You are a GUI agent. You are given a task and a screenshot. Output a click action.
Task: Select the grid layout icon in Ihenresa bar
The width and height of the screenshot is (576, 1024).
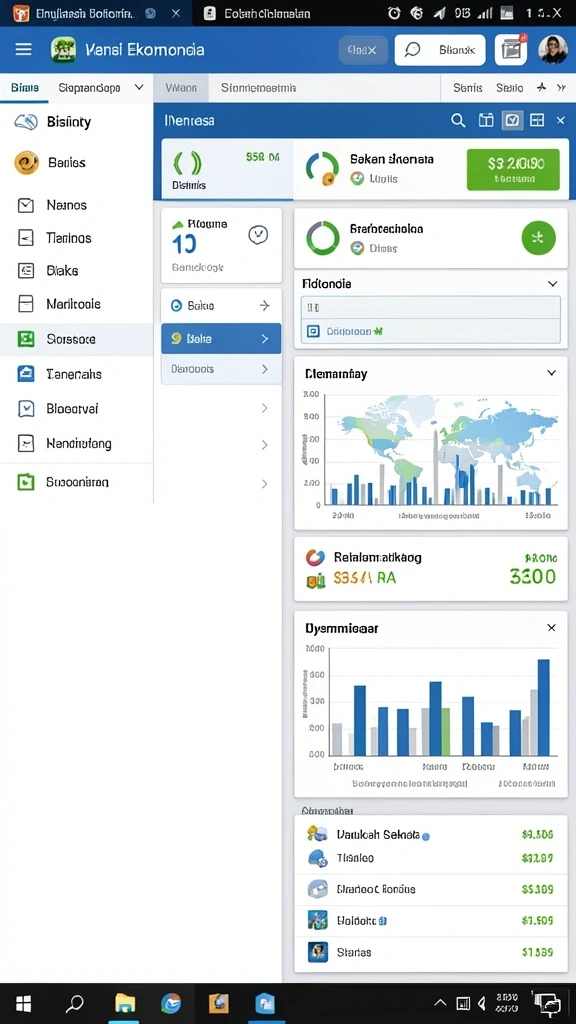point(537,120)
